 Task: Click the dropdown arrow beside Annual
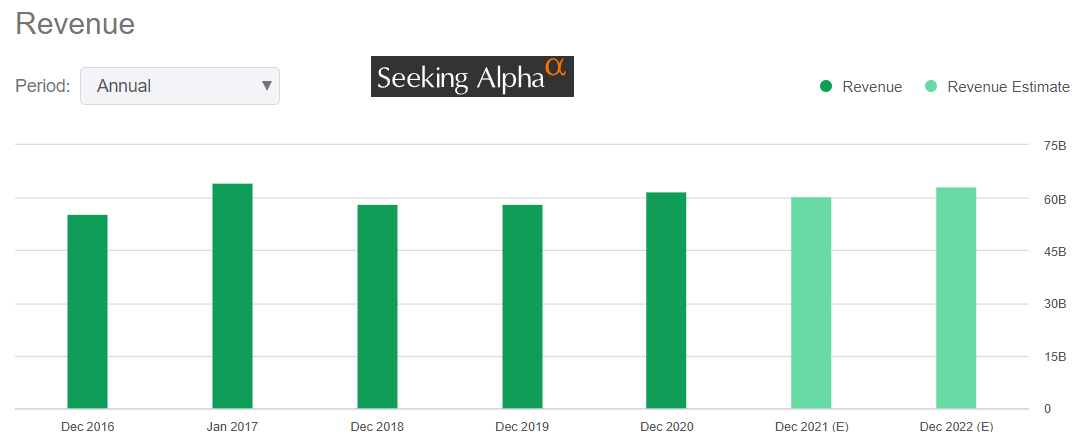click(266, 86)
